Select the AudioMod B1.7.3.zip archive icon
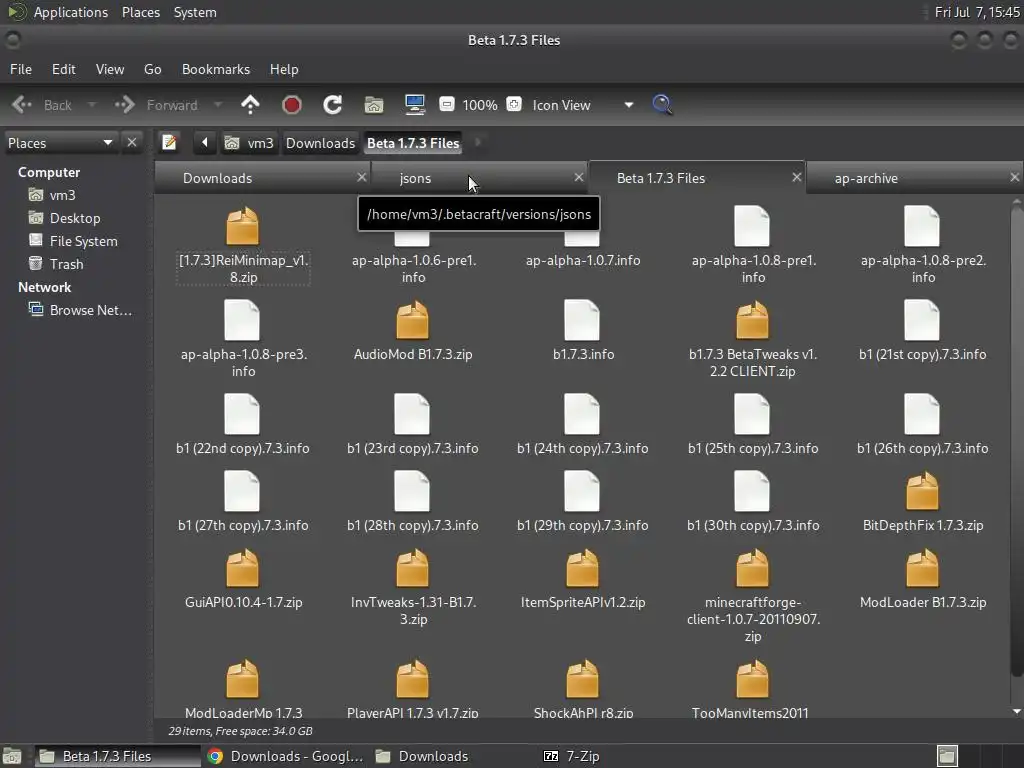Screen dimensions: 1024x768 (x=413, y=320)
